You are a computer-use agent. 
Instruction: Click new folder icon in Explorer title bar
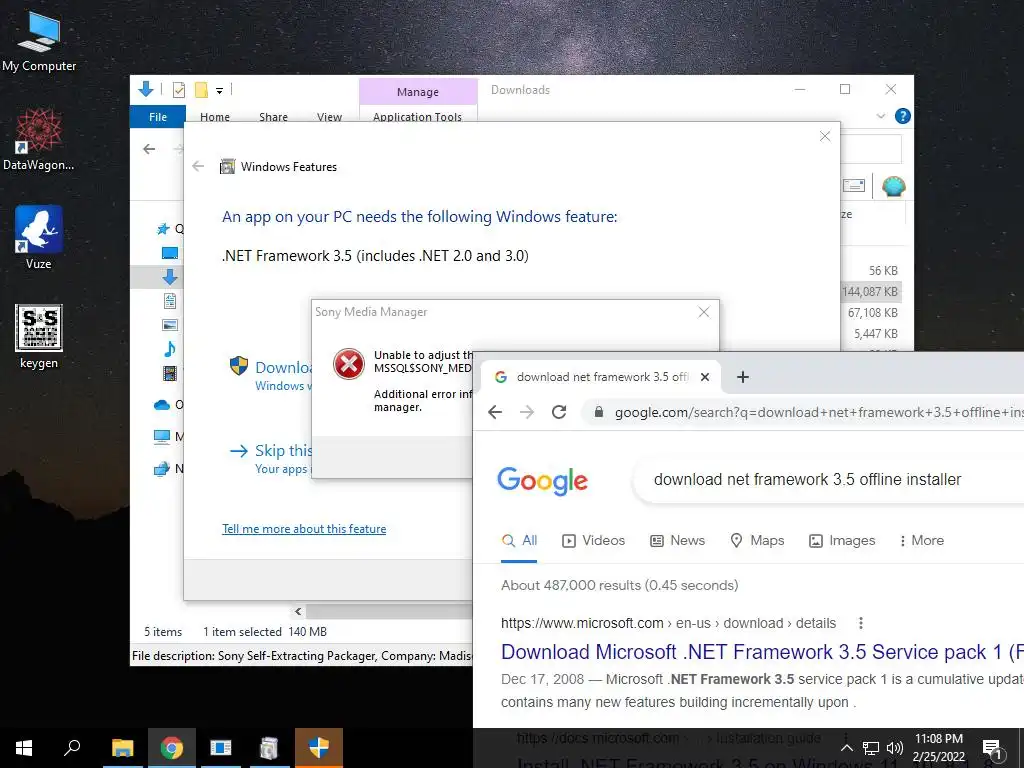click(201, 90)
